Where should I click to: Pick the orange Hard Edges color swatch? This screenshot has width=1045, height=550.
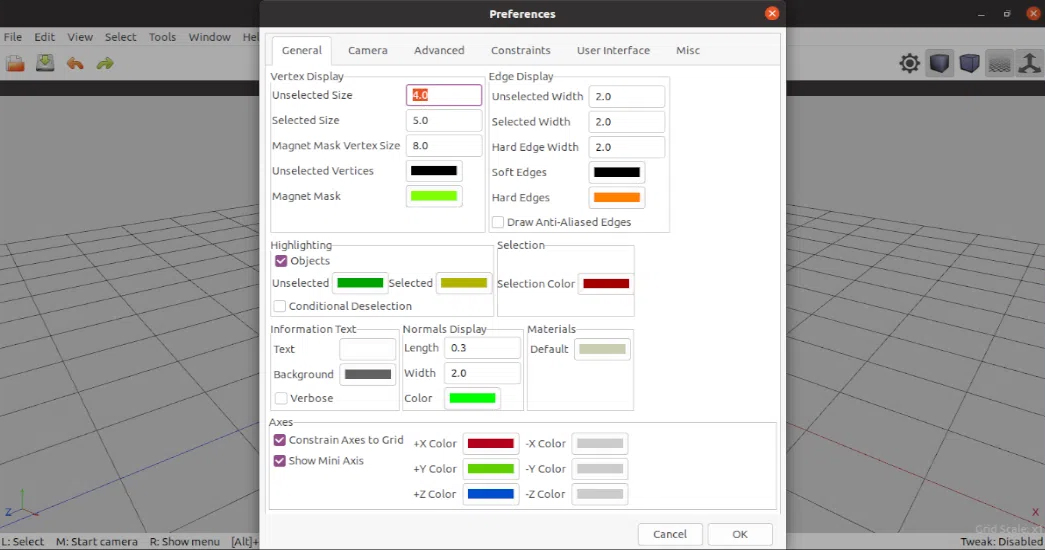coord(617,198)
